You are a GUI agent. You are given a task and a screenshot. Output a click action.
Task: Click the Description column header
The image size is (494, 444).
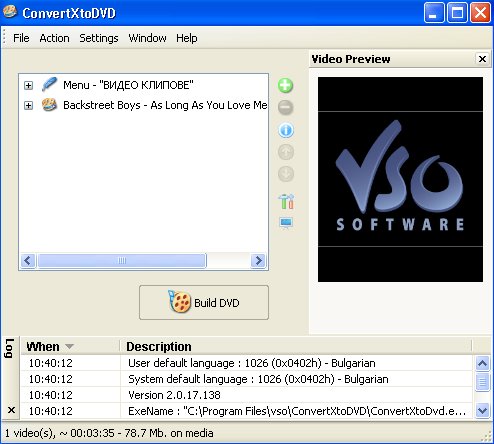295,347
